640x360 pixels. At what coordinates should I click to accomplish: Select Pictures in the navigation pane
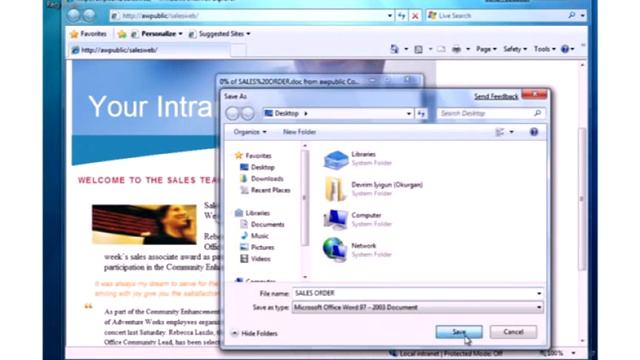click(257, 247)
